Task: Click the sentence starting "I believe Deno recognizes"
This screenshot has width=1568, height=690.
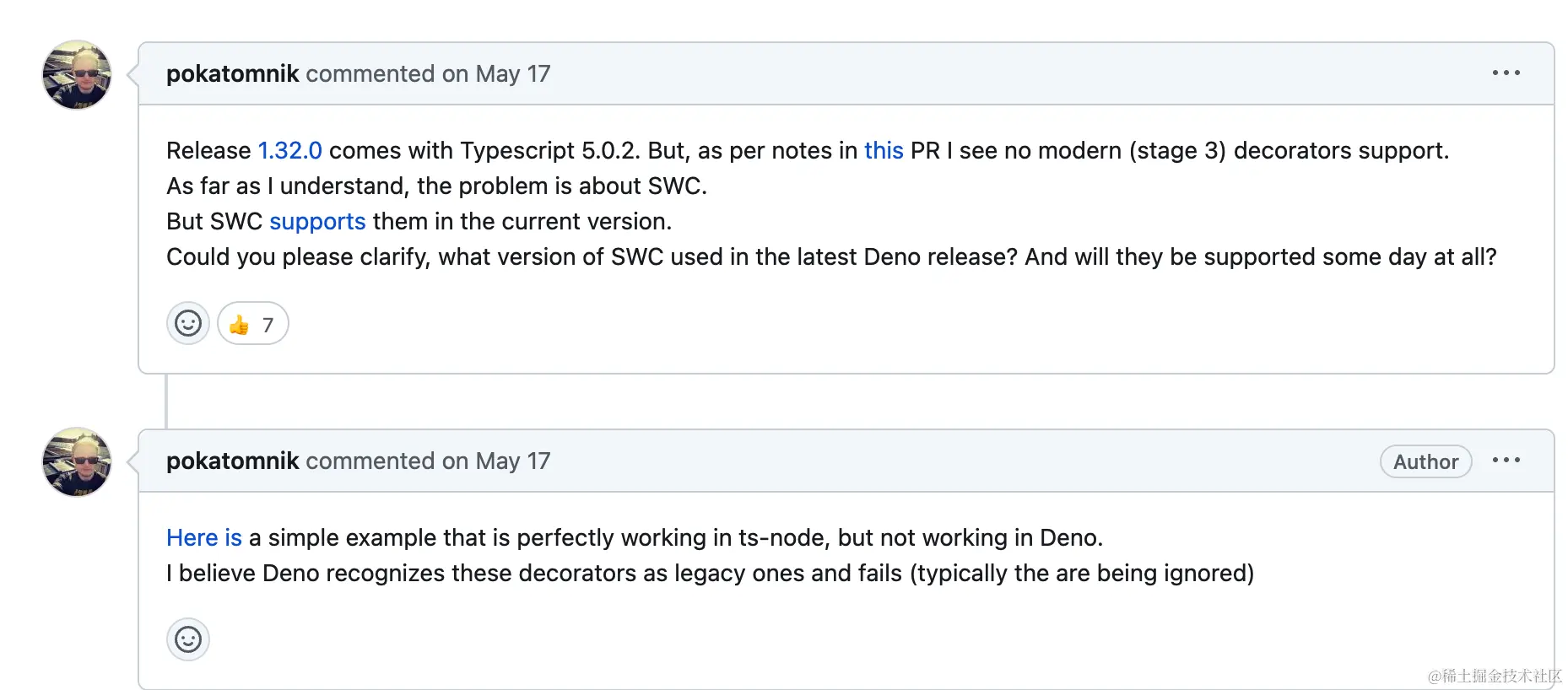Action: click(x=709, y=574)
